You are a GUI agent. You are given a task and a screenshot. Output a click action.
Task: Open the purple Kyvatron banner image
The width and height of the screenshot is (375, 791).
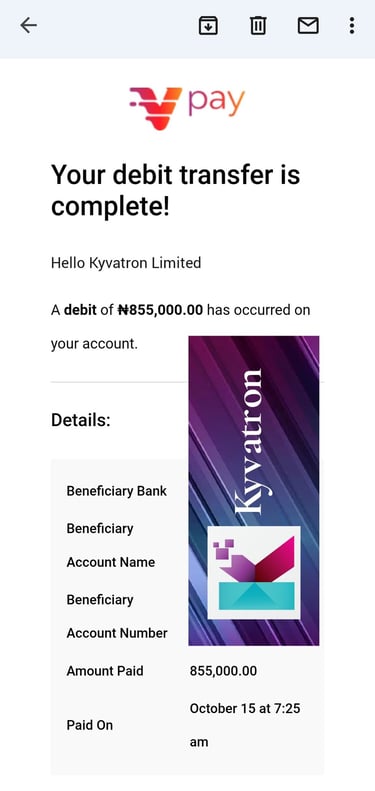point(254,490)
